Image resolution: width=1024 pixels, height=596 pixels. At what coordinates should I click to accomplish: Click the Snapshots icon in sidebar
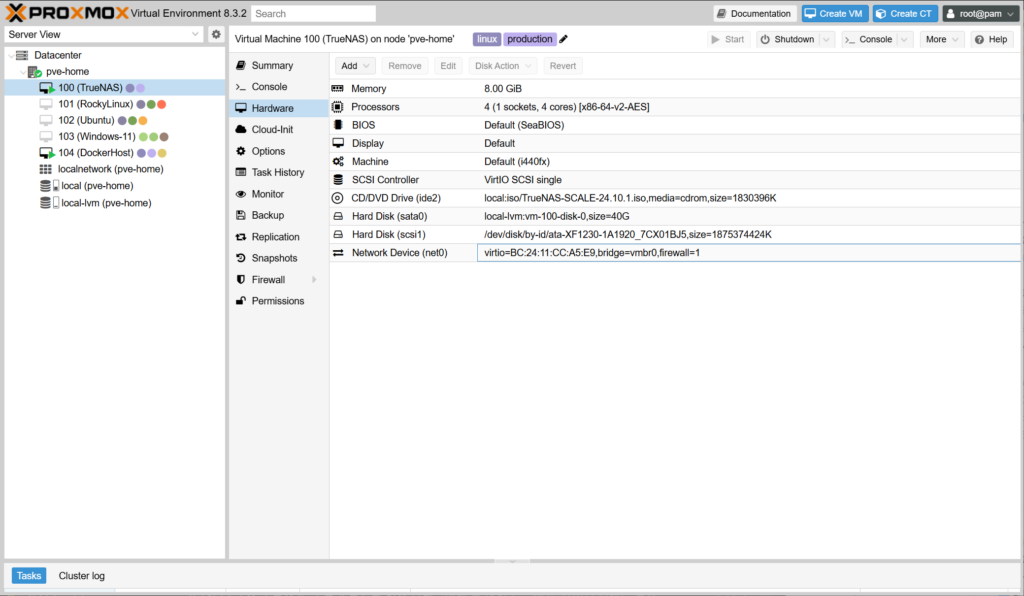tap(241, 258)
